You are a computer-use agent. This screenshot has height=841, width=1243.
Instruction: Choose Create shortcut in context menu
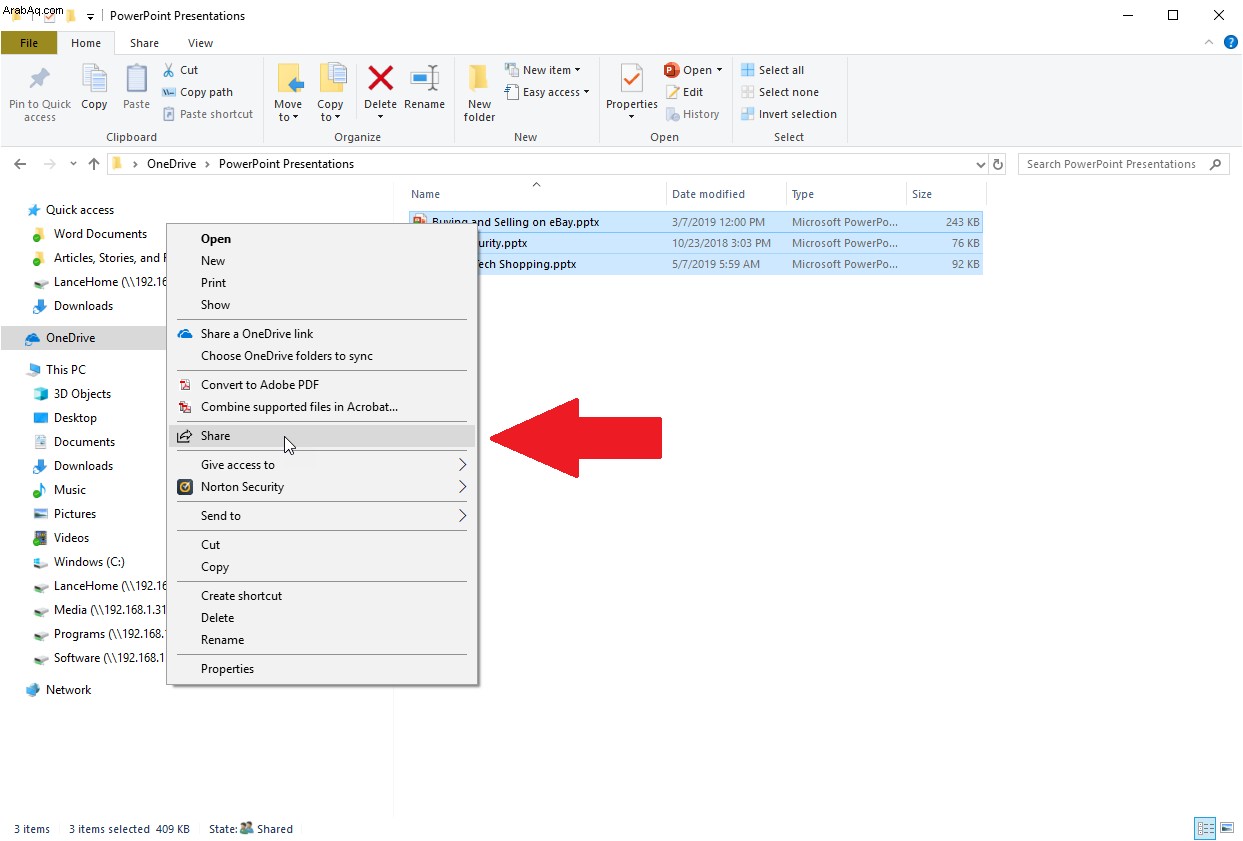click(322, 596)
